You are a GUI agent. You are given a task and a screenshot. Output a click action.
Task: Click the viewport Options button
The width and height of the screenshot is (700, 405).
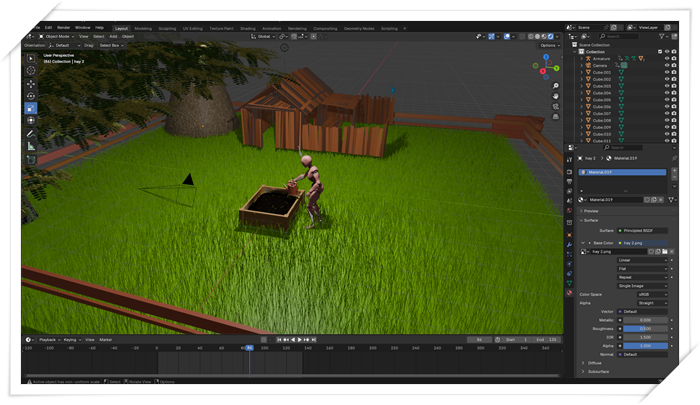549,45
